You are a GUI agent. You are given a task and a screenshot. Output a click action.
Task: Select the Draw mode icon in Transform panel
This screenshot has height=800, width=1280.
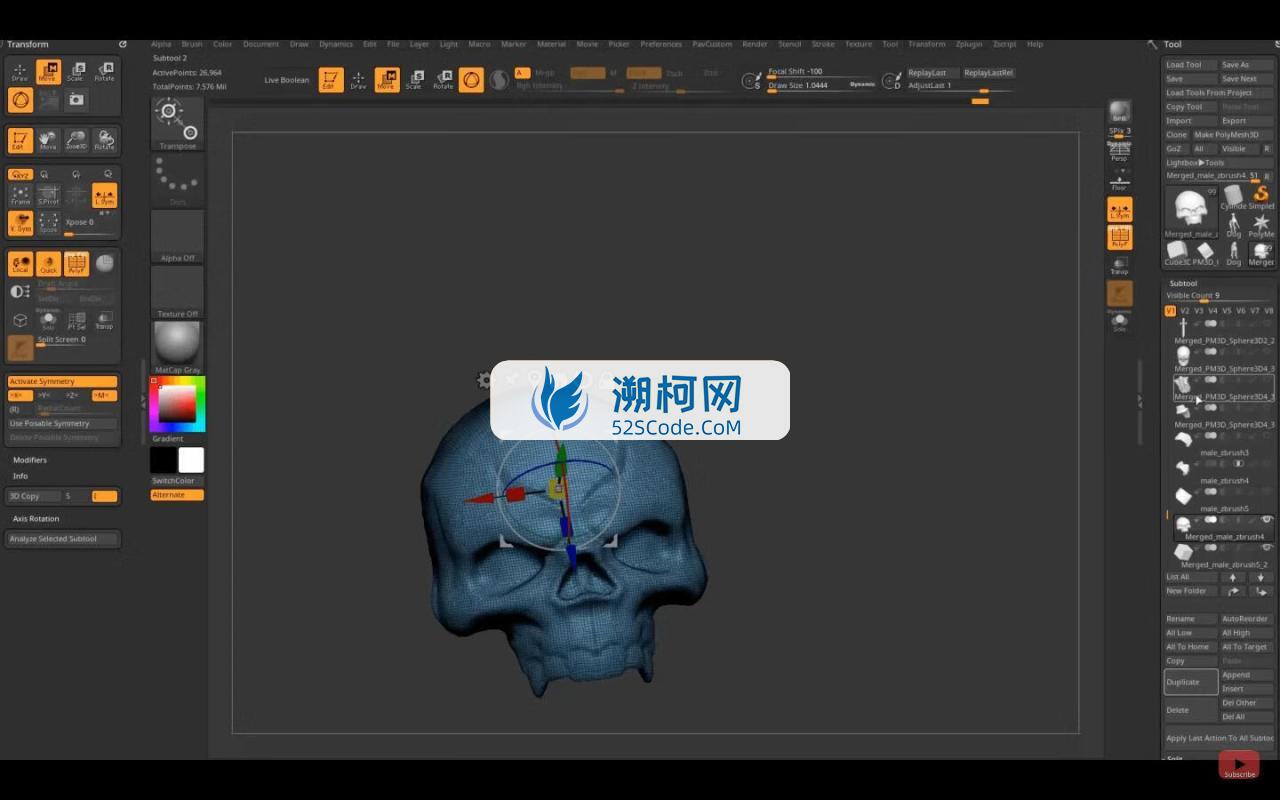19,71
